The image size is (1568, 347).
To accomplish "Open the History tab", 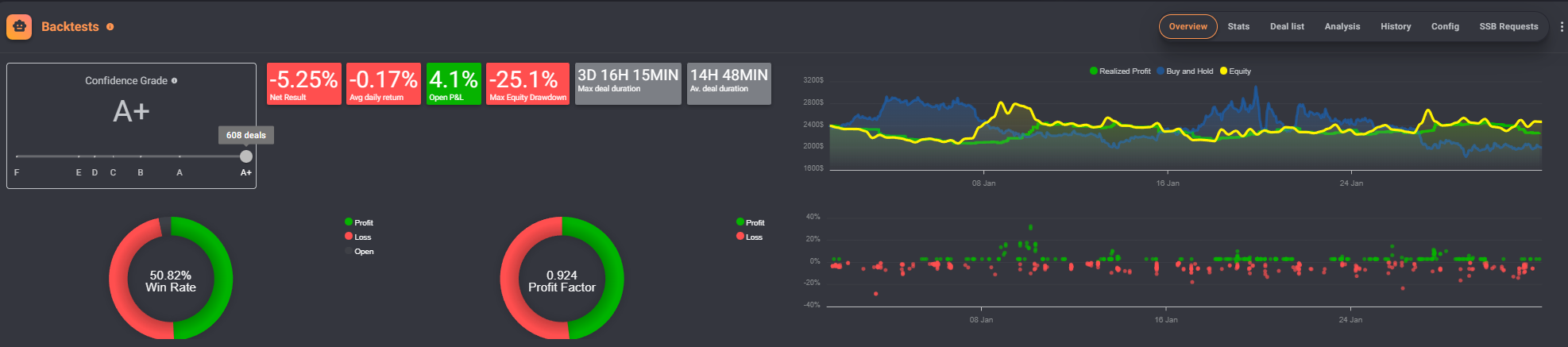I will coord(1396,27).
